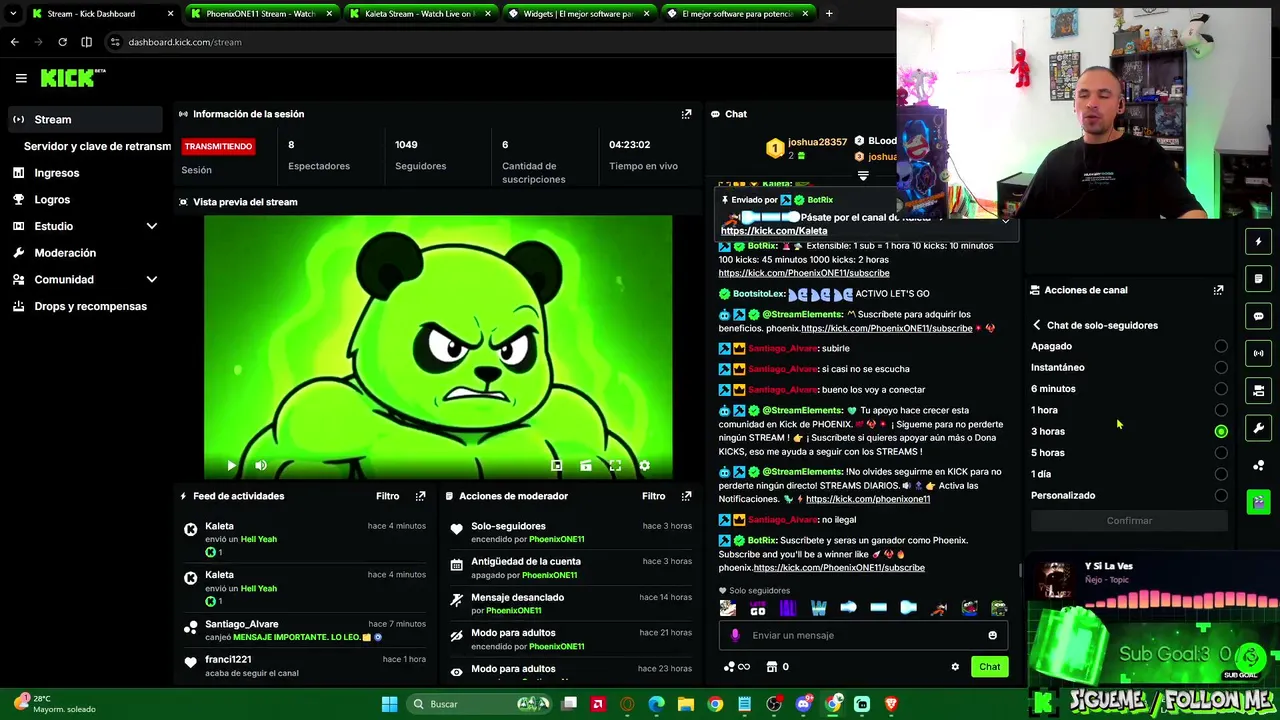Open Filtro in Feed de actividades

[387, 496]
